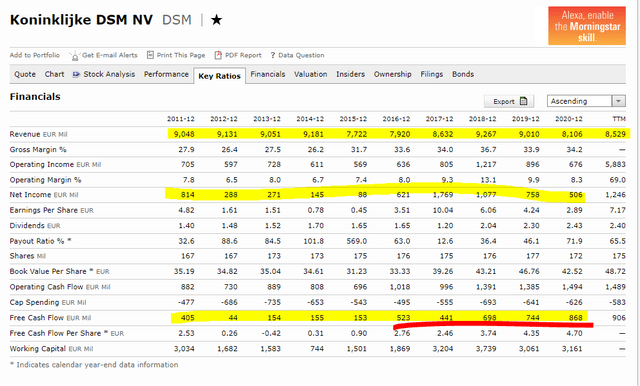Switch to the Ownership tab
The width and height of the screenshot is (640, 386).
point(392,74)
